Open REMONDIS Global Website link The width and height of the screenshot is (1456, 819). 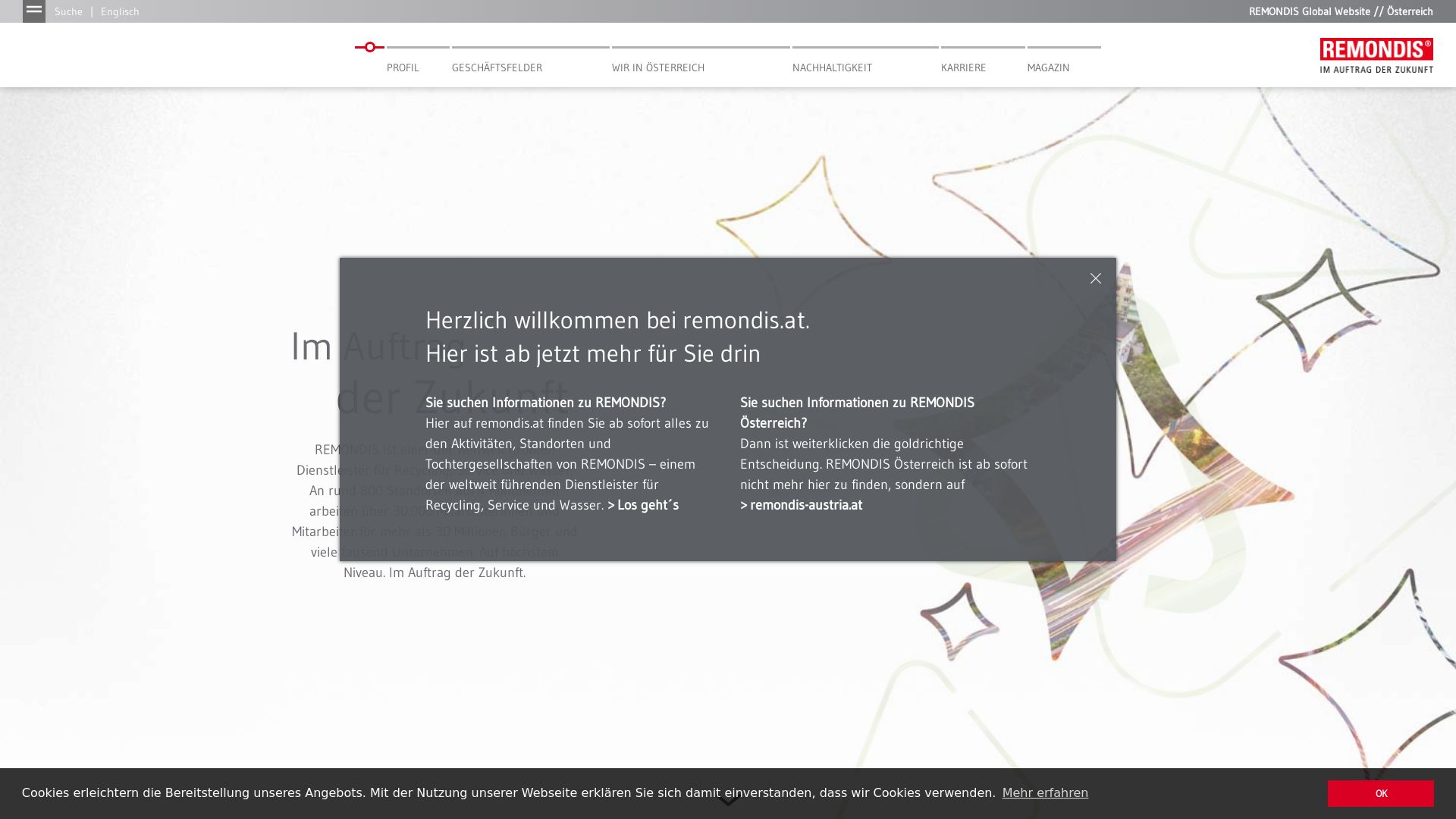click(1309, 11)
